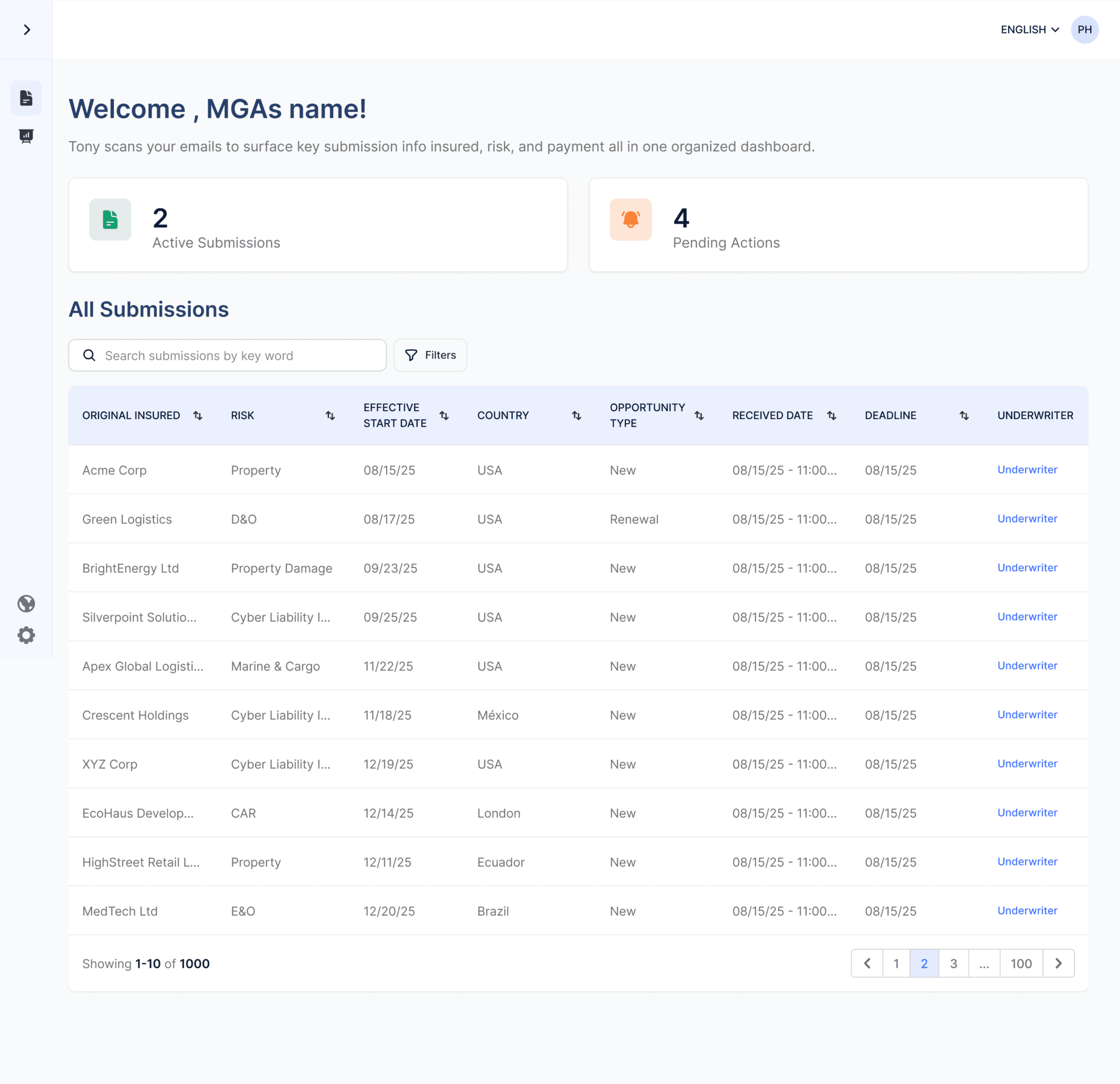Select page 3 in pagination
Viewport: 1120px width, 1084px height.
pyautogui.click(x=953, y=963)
